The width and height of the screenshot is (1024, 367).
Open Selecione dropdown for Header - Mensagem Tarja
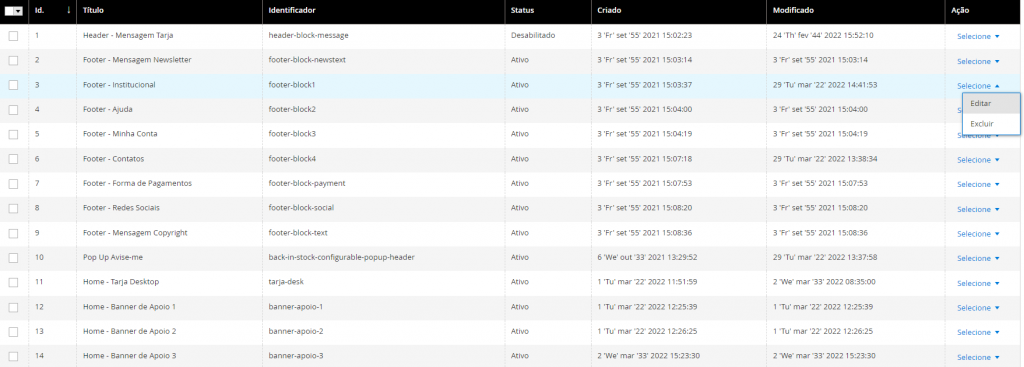978,37
